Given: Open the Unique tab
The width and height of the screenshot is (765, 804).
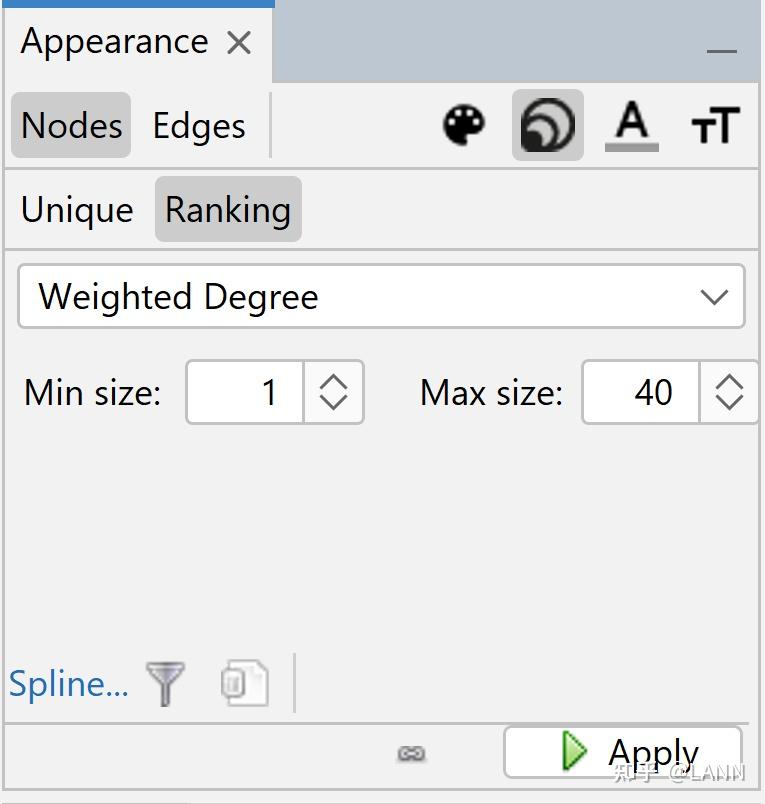Looking at the screenshot, I should pos(77,210).
